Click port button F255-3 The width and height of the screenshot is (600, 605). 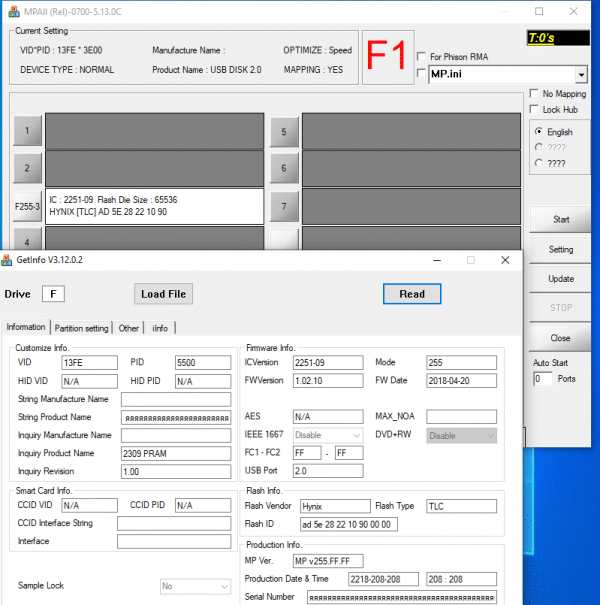[27, 206]
